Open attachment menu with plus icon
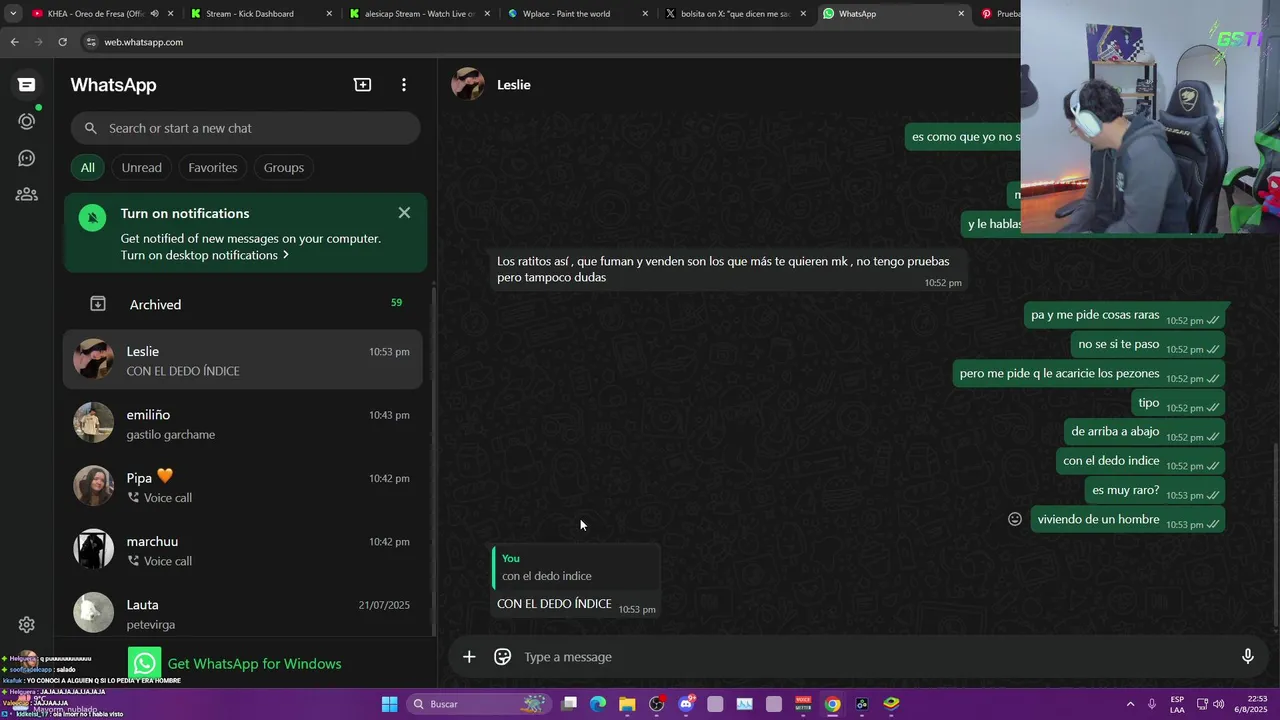 point(469,657)
